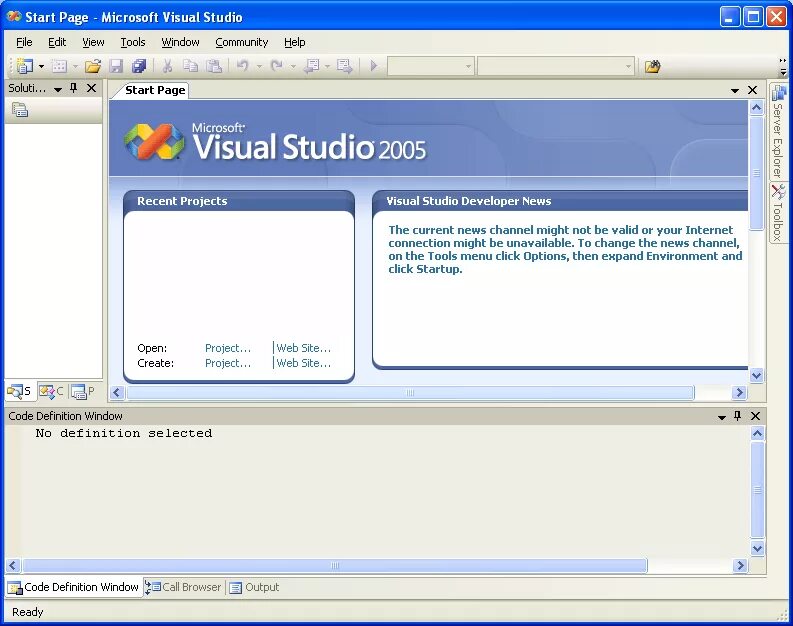Select the Start Page document tab
Viewport: 793px width, 626px height.
tap(155, 90)
